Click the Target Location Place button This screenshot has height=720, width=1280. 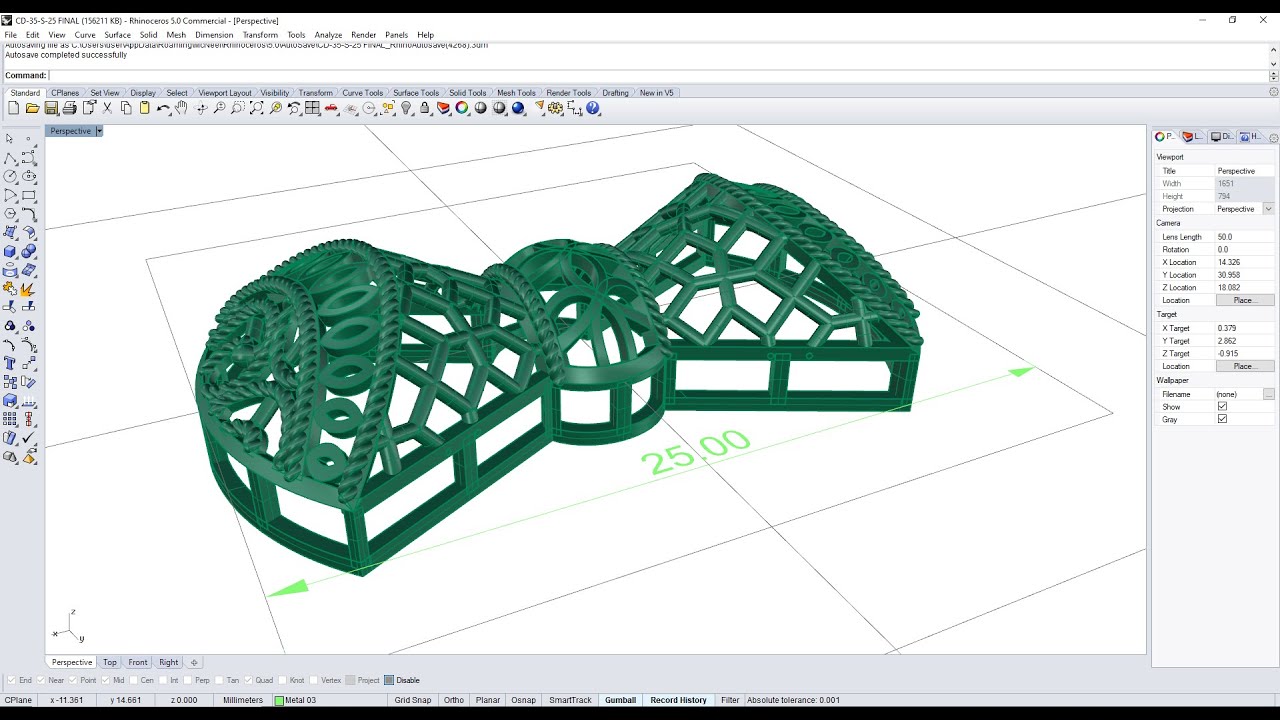(x=1245, y=366)
